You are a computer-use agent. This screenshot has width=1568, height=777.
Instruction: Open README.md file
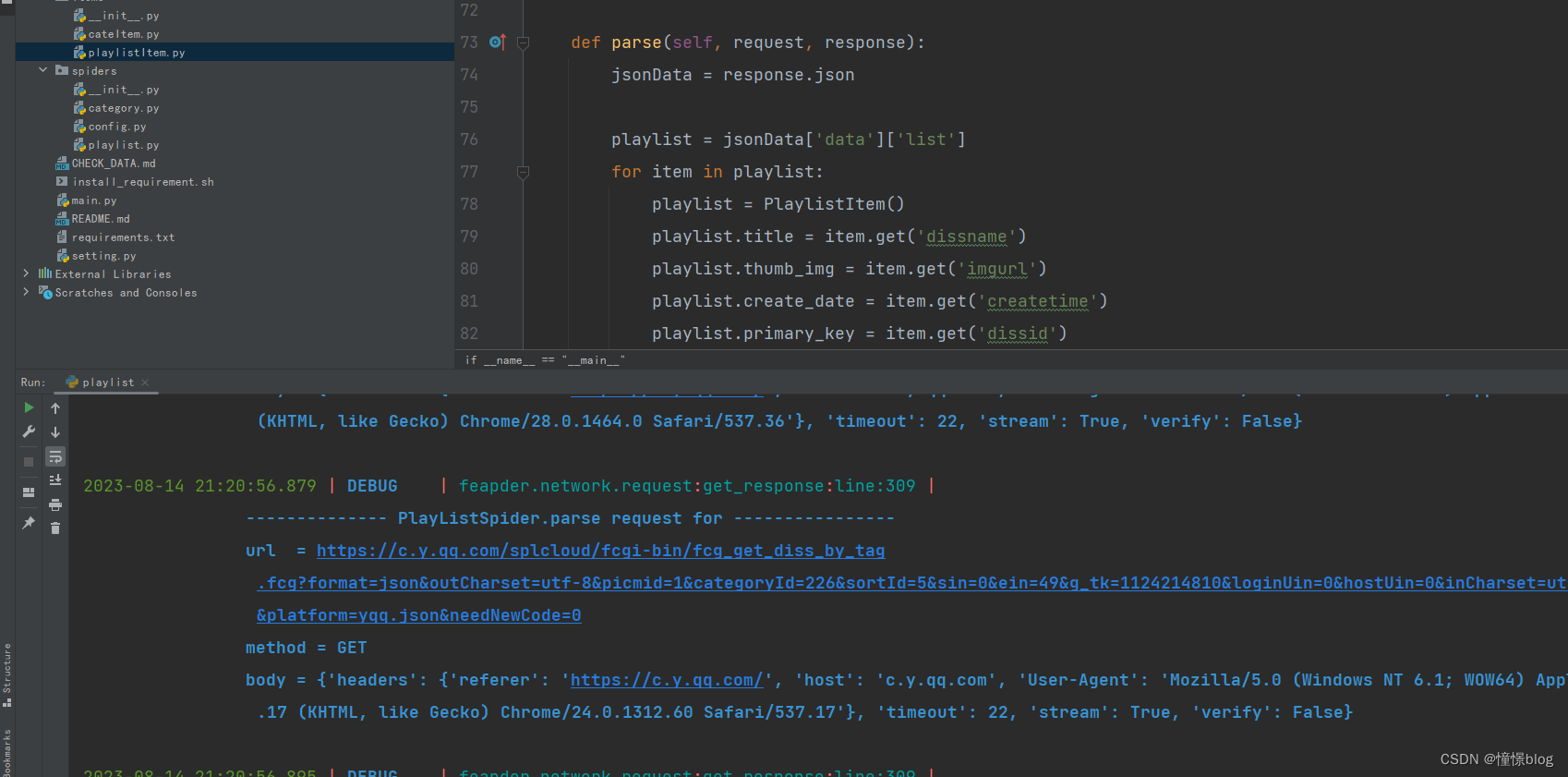[101, 219]
